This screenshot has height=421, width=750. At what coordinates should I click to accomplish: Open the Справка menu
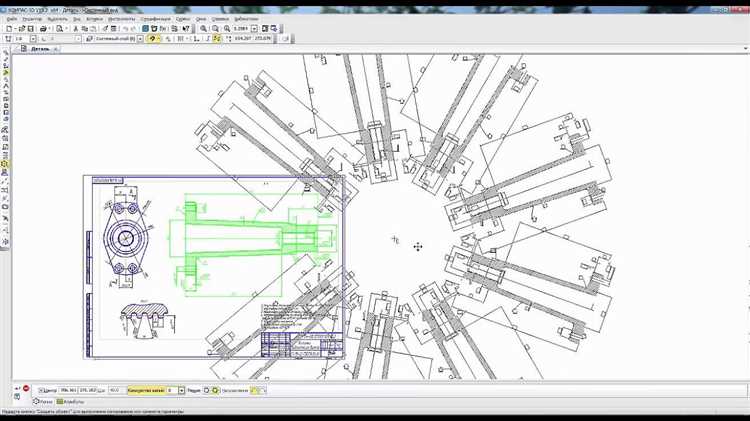coord(220,19)
